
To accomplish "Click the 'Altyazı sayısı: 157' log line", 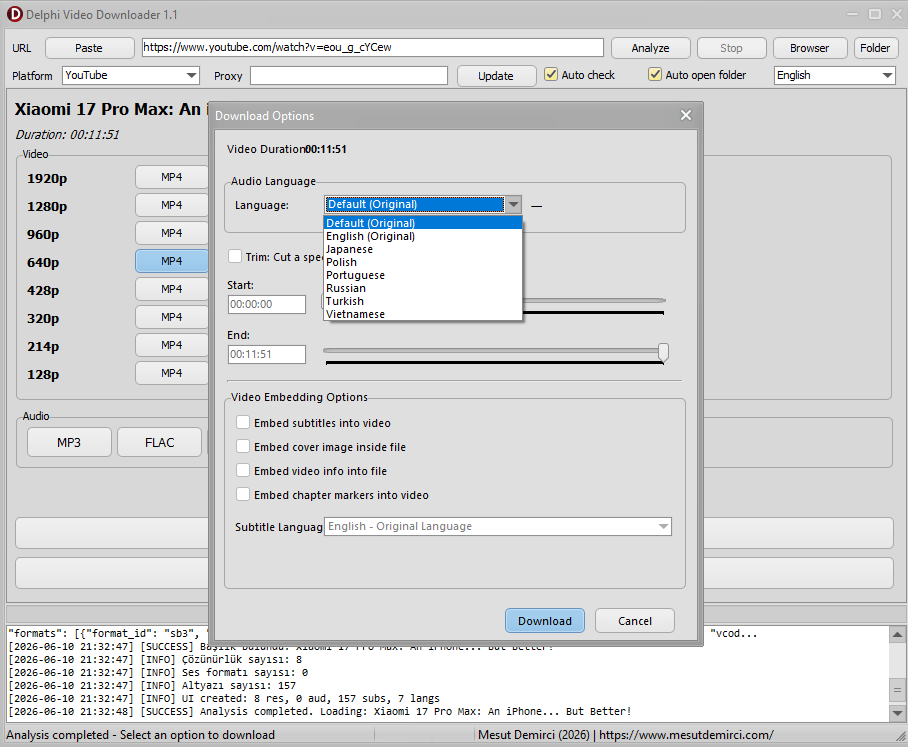I will click(152, 686).
